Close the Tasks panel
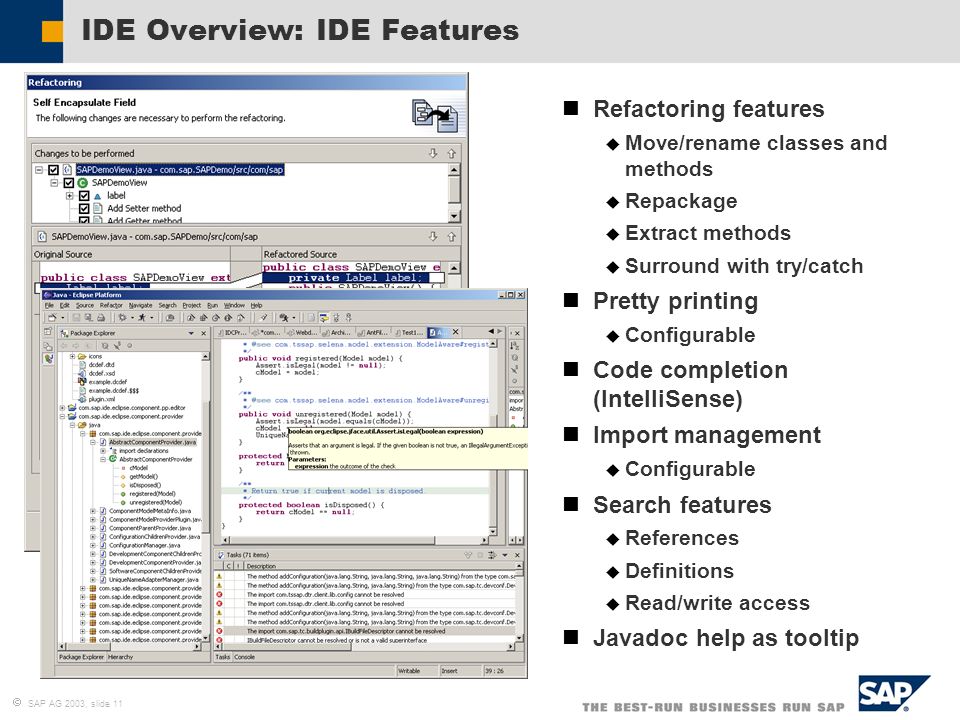The height and width of the screenshot is (720, 960). [x=517, y=555]
